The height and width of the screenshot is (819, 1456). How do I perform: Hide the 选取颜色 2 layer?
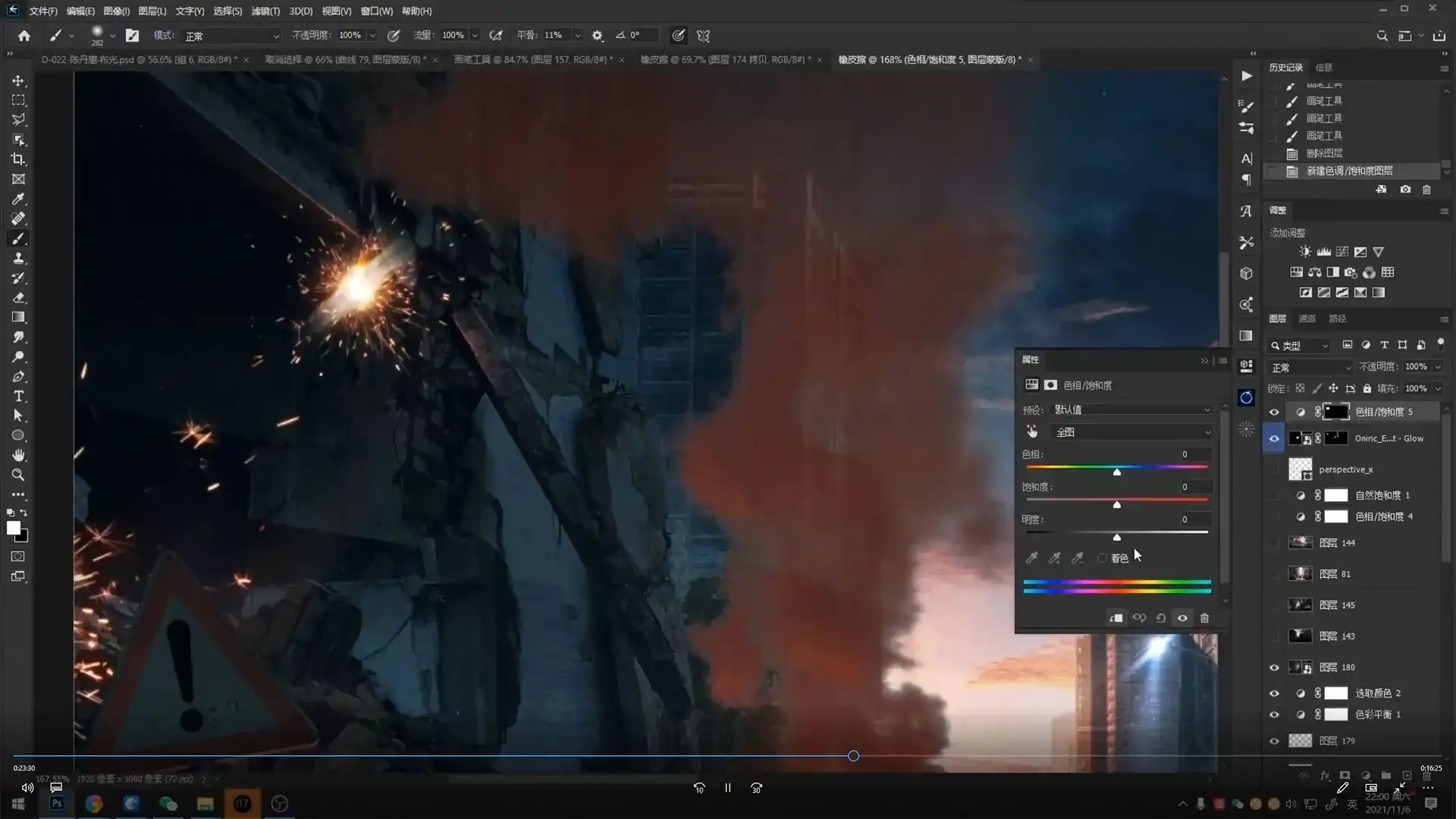(1274, 693)
